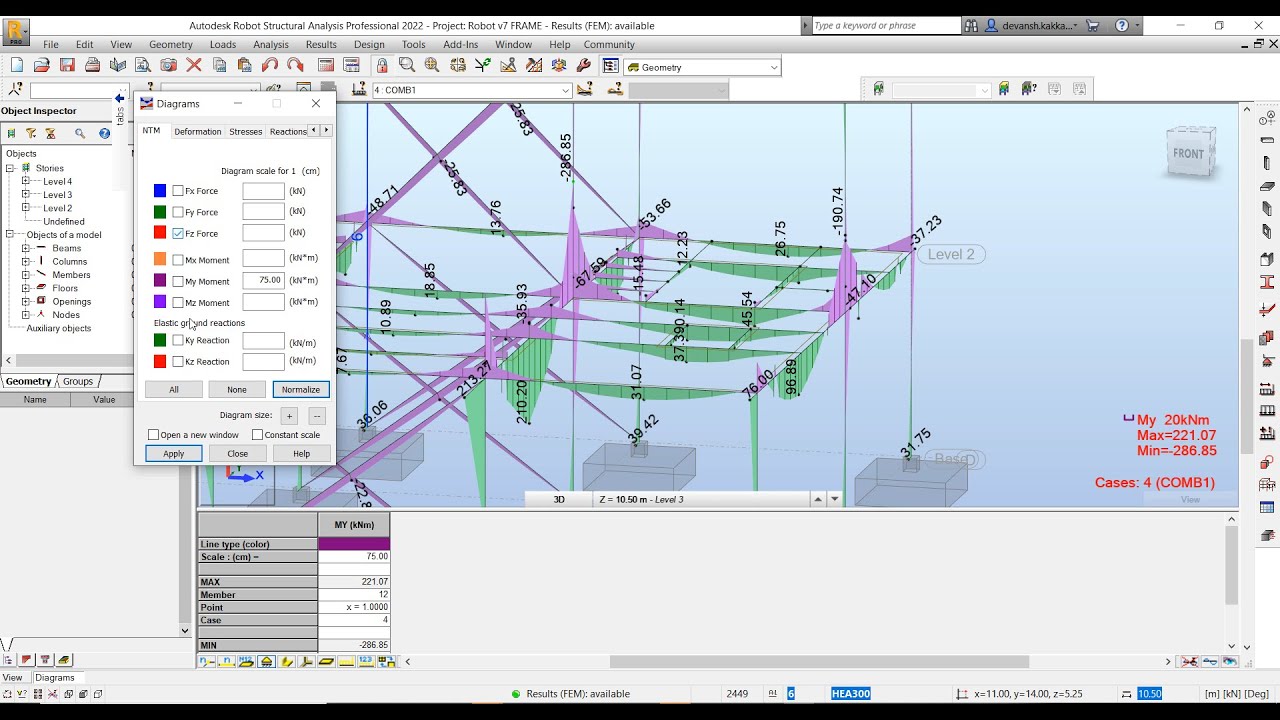The width and height of the screenshot is (1280, 720).
Task: Click the Help button in Diagrams dialog
Action: (301, 453)
